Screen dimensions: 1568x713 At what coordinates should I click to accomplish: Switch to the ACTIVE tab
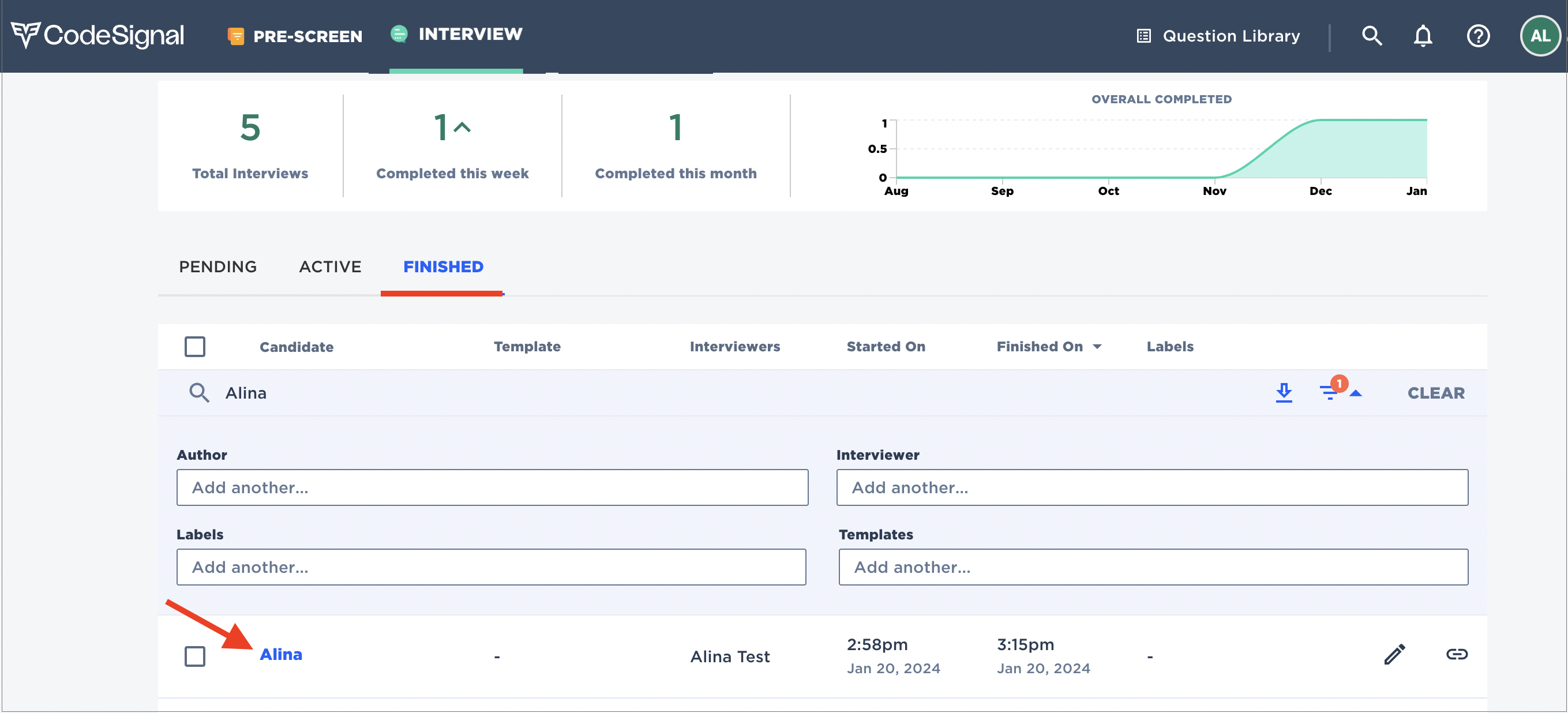(329, 267)
